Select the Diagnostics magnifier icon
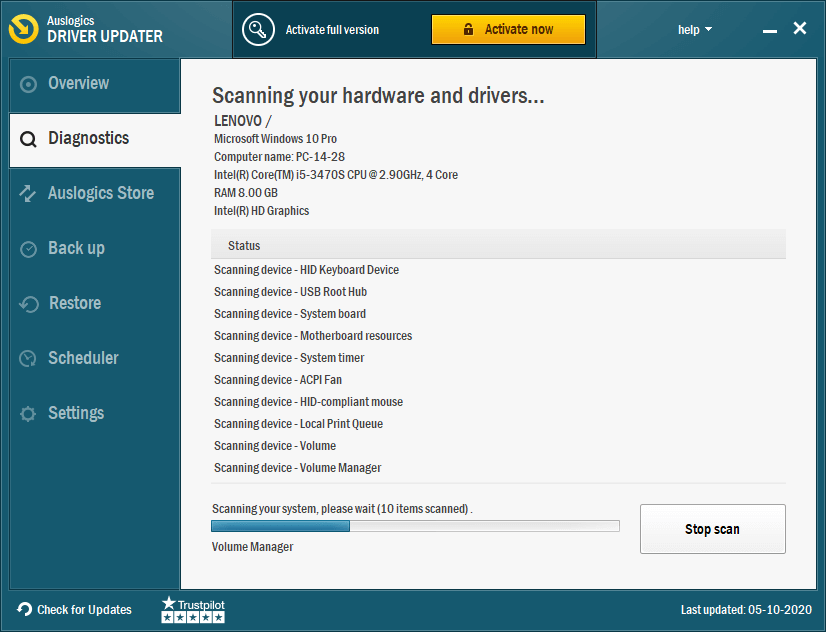This screenshot has width=826, height=632. tap(30, 139)
